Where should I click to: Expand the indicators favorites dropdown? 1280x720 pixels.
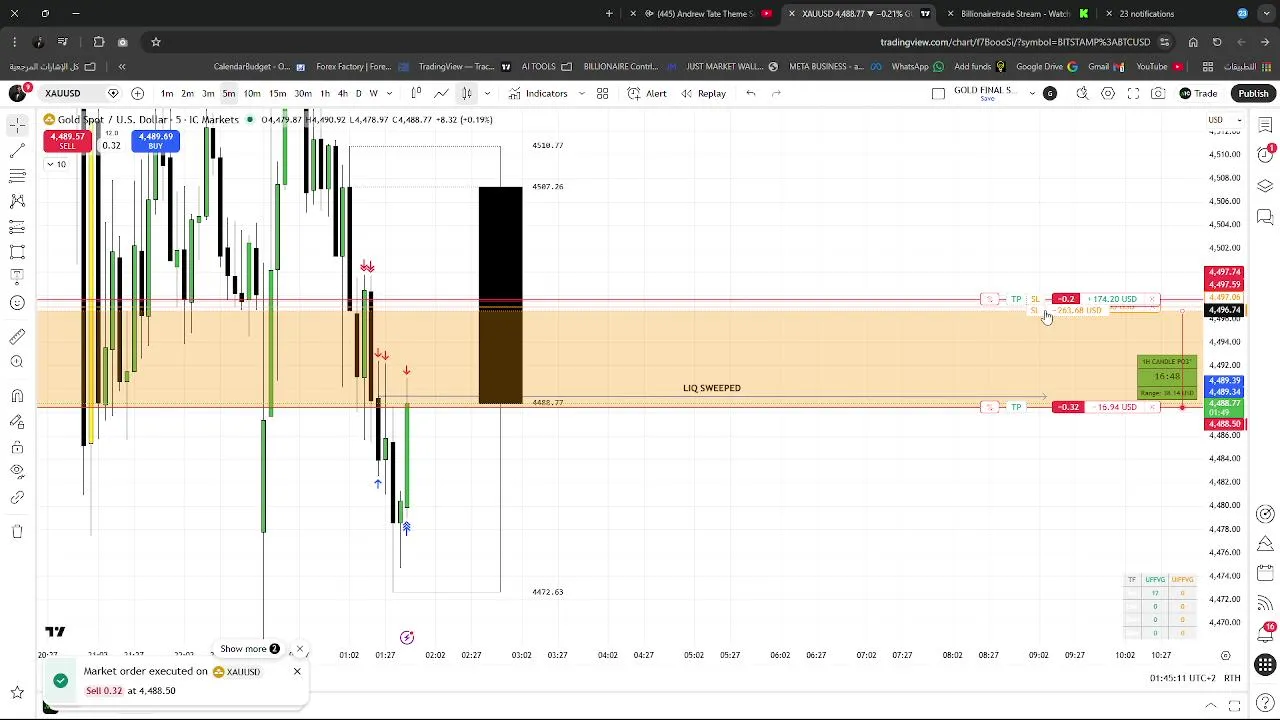coord(582,93)
